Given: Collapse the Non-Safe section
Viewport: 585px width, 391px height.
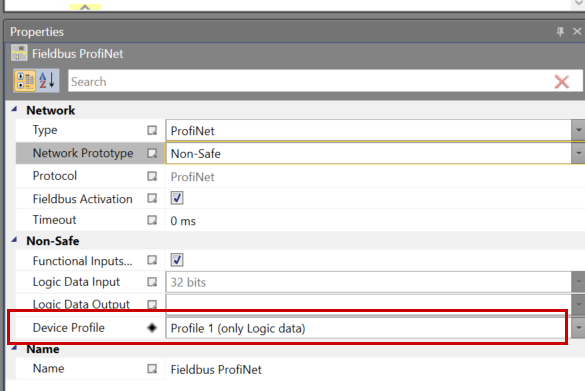Looking at the screenshot, I should [x=14, y=240].
